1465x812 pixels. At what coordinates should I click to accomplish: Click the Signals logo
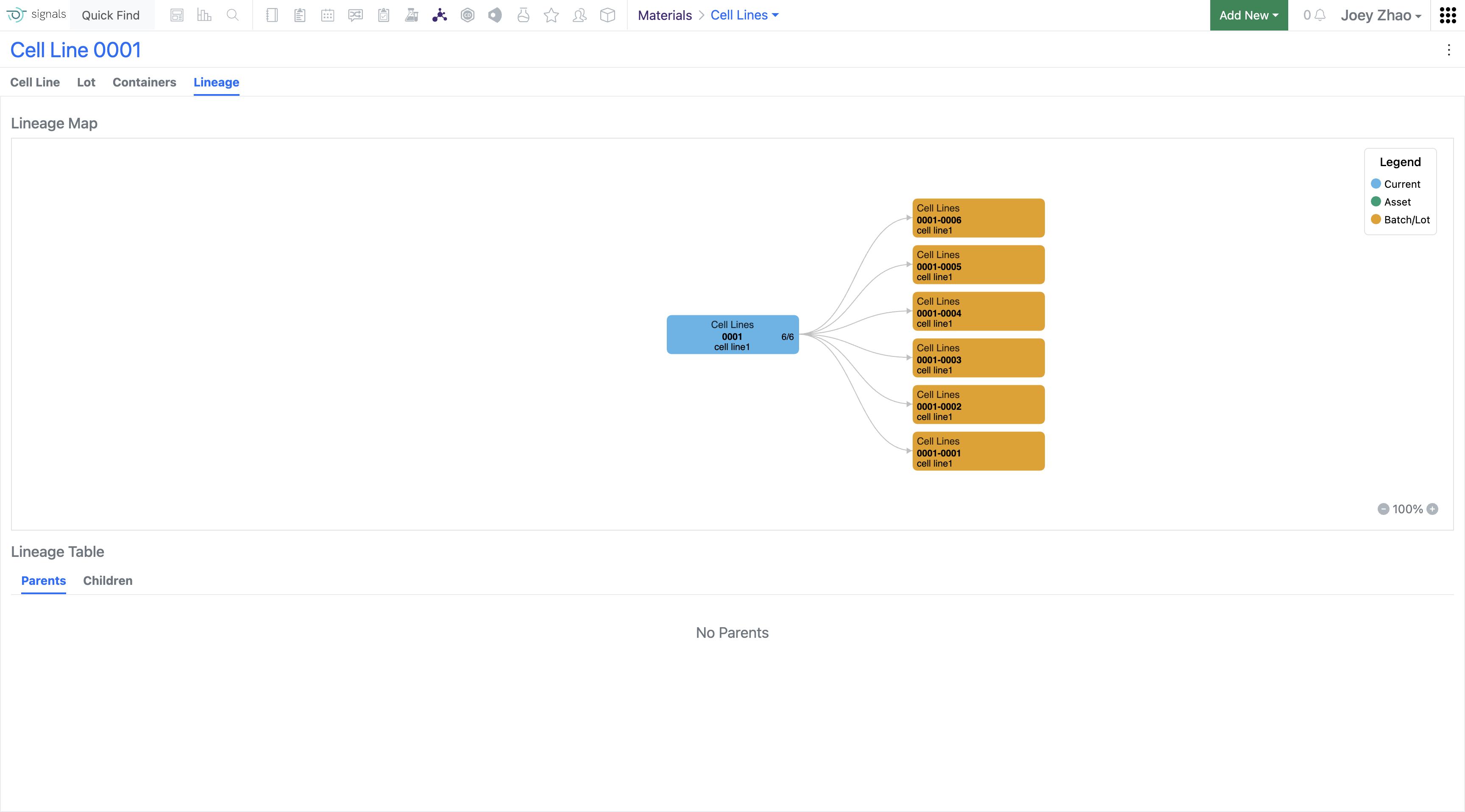36,15
